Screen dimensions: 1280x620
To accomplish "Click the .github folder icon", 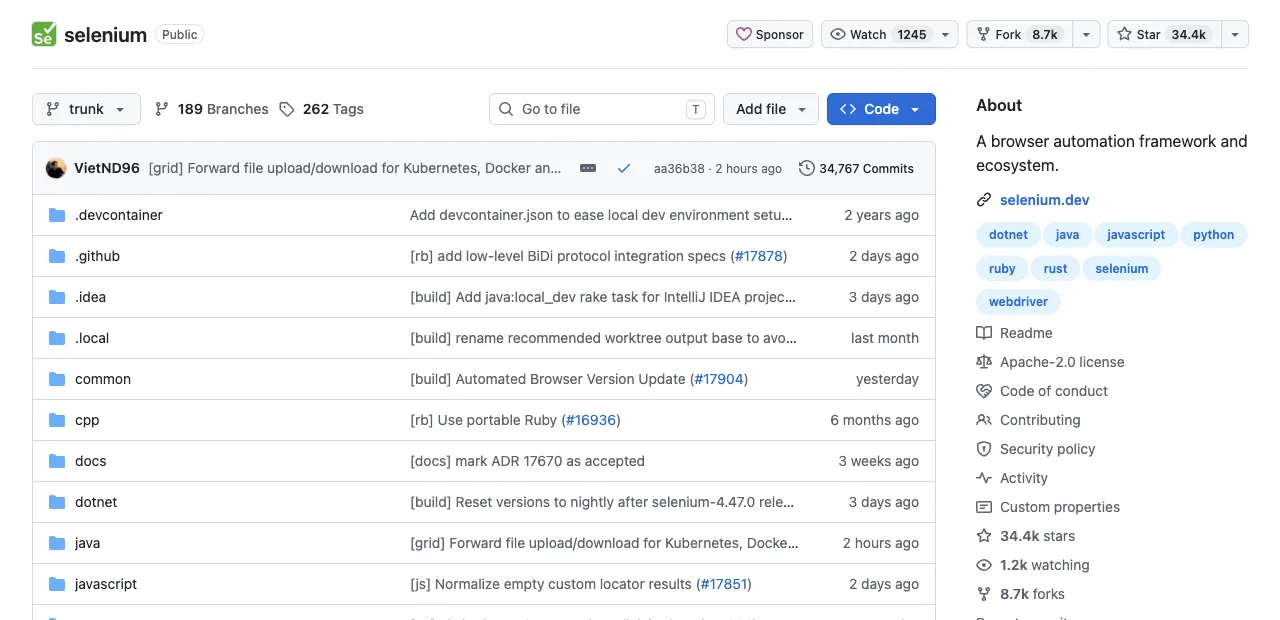I will 57,256.
